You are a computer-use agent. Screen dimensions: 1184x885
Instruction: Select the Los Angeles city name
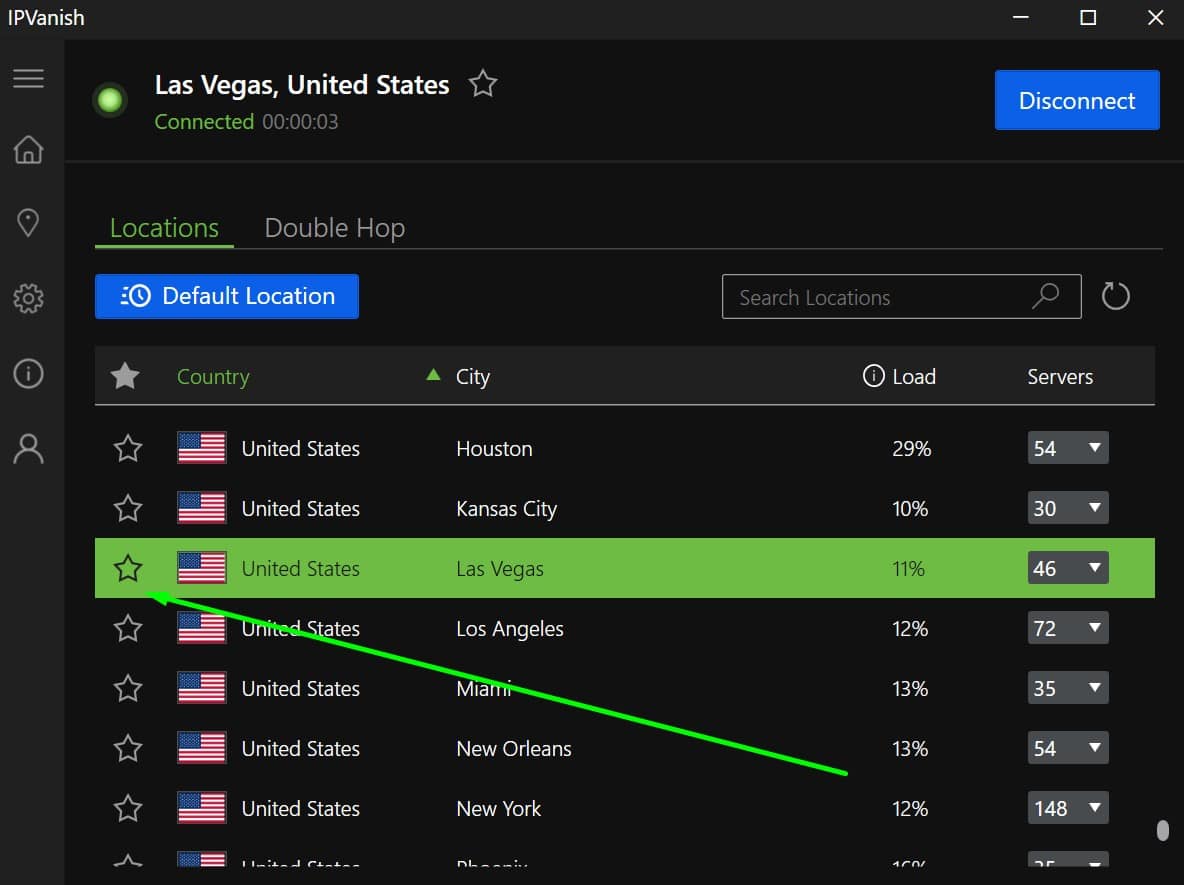coord(510,629)
